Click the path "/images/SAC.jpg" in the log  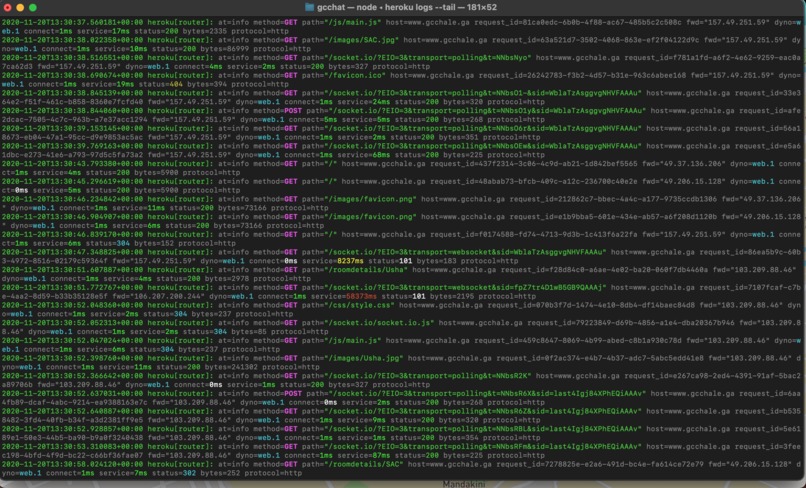coord(361,40)
